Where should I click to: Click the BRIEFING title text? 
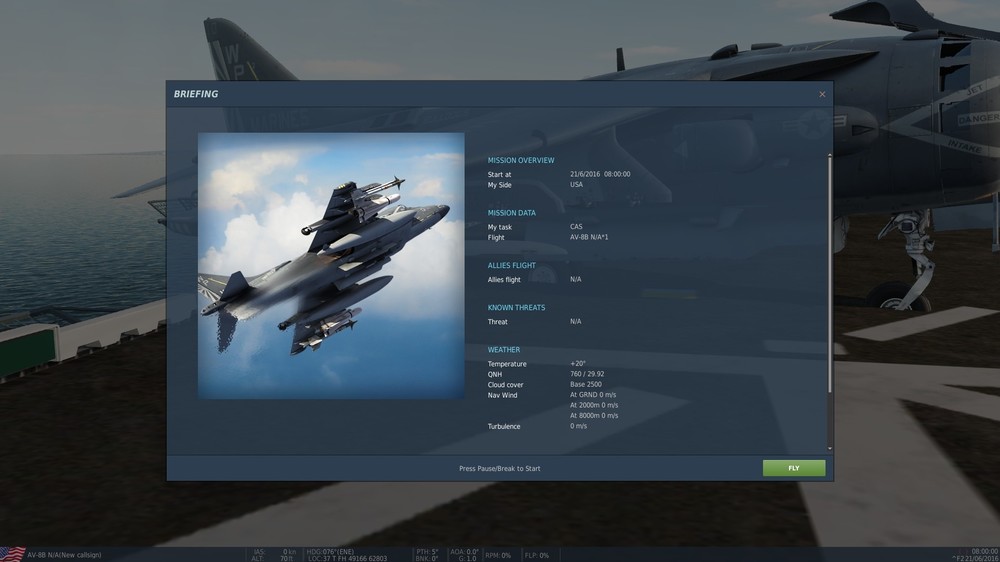point(196,94)
